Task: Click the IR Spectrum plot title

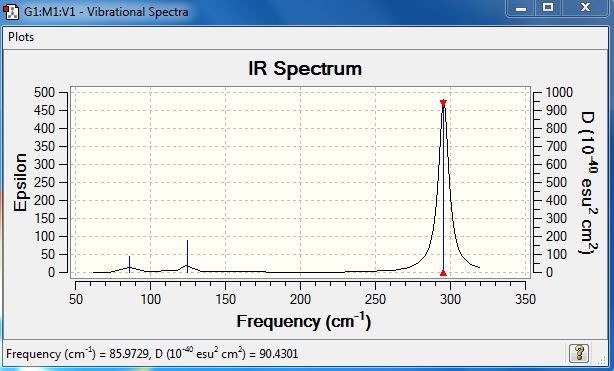Action: [305, 69]
